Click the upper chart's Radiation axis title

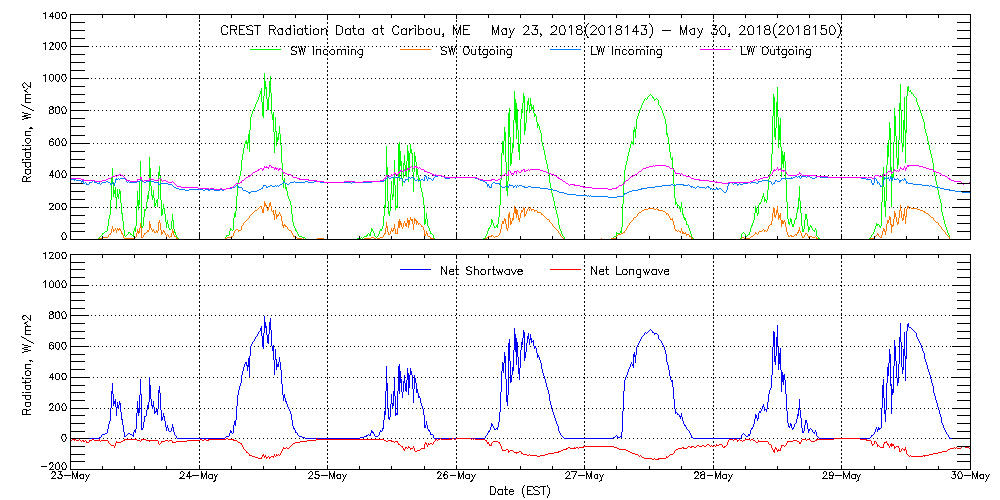pos(28,128)
